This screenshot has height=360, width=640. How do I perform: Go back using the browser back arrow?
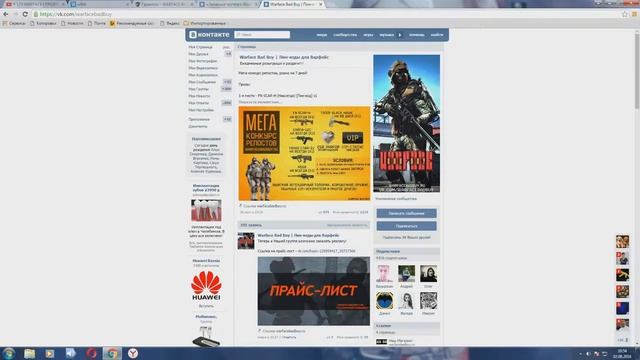[x=6, y=14]
